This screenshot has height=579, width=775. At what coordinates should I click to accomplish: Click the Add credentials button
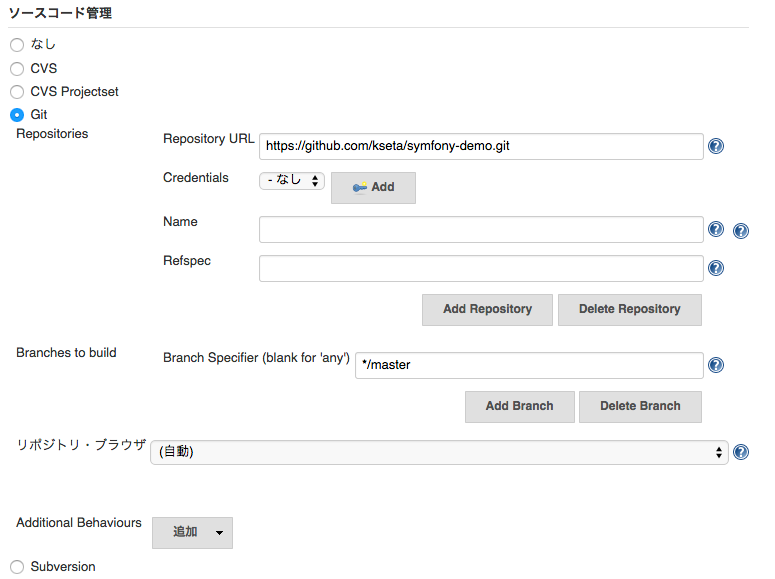373,187
